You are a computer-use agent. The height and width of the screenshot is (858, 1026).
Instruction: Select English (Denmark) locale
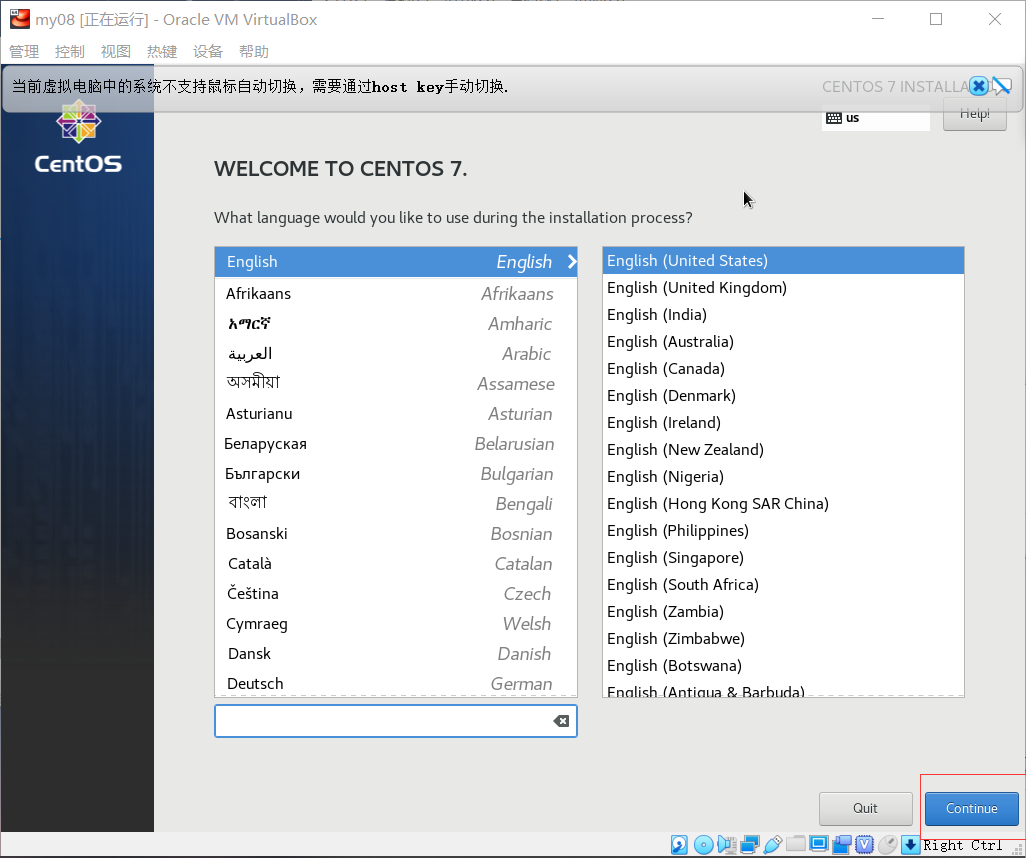tap(783, 396)
